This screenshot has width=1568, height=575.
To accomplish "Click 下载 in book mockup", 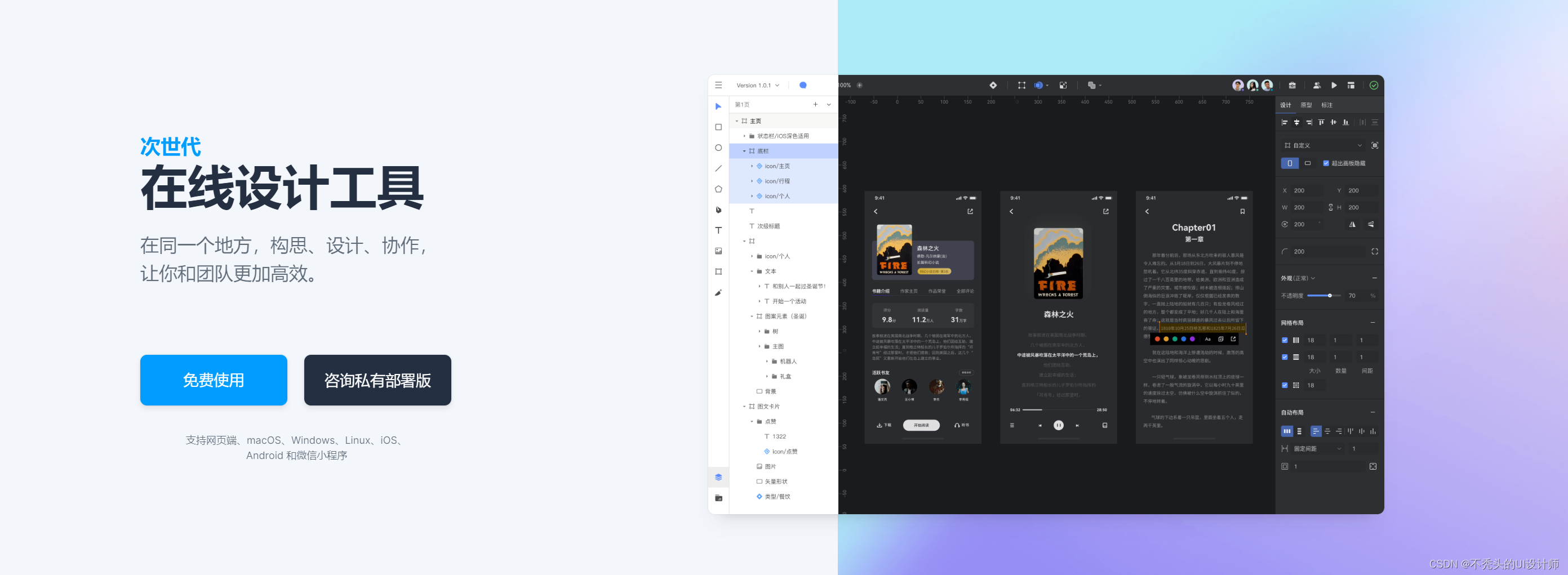I will 883,425.
